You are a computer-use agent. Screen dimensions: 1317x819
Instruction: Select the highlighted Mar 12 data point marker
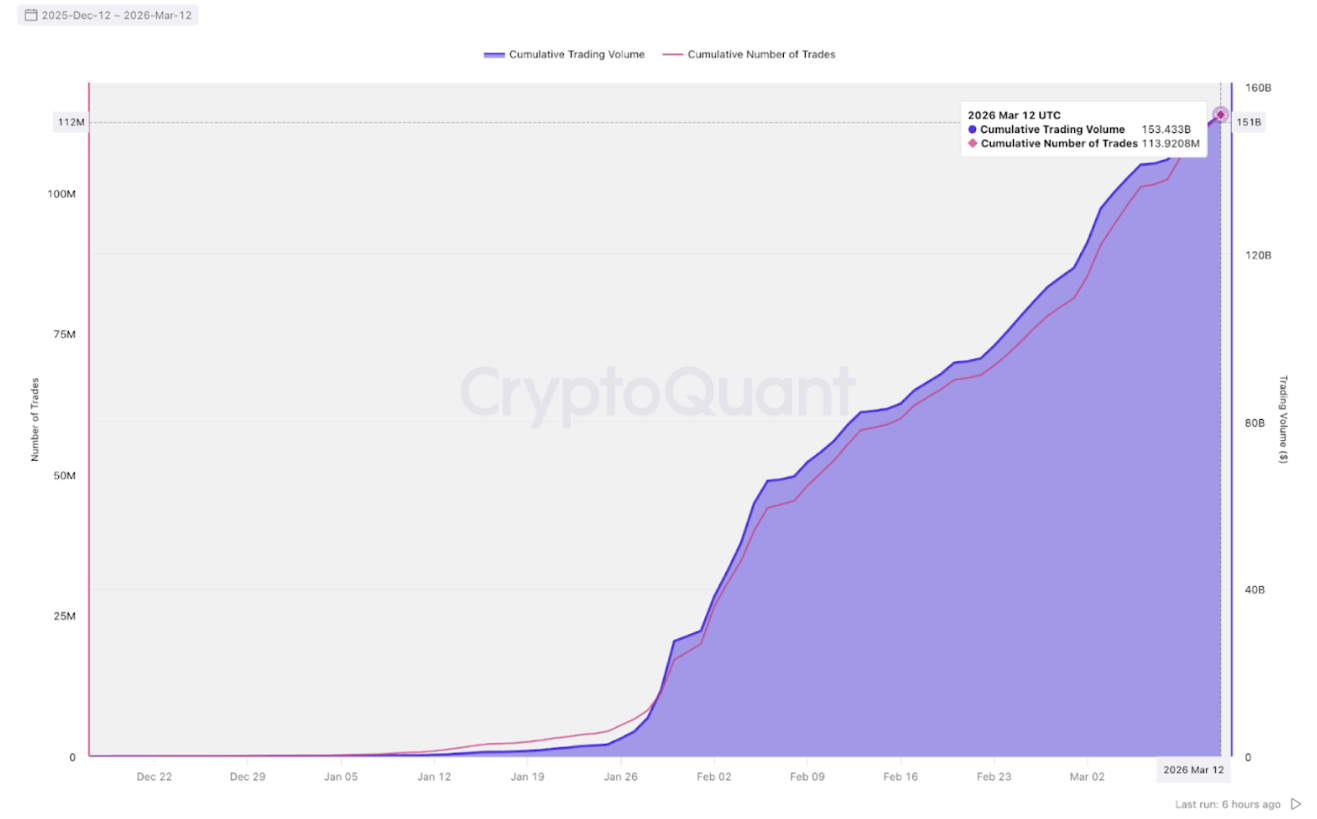coord(1220,115)
